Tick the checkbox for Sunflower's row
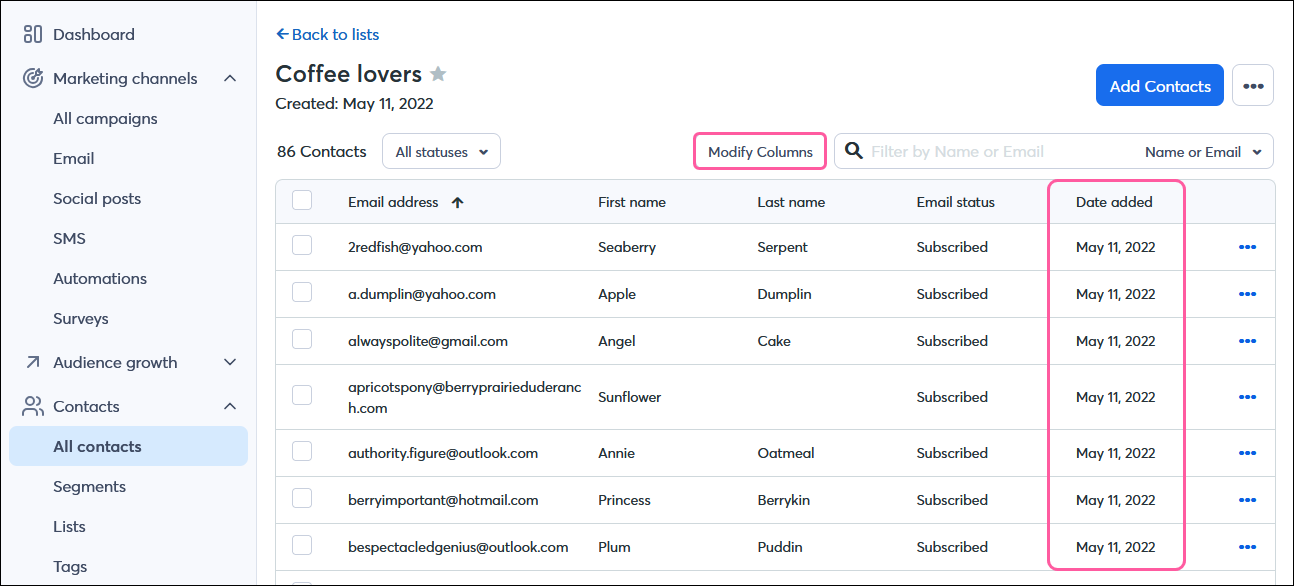Image resolution: width=1294 pixels, height=586 pixels. click(302, 396)
